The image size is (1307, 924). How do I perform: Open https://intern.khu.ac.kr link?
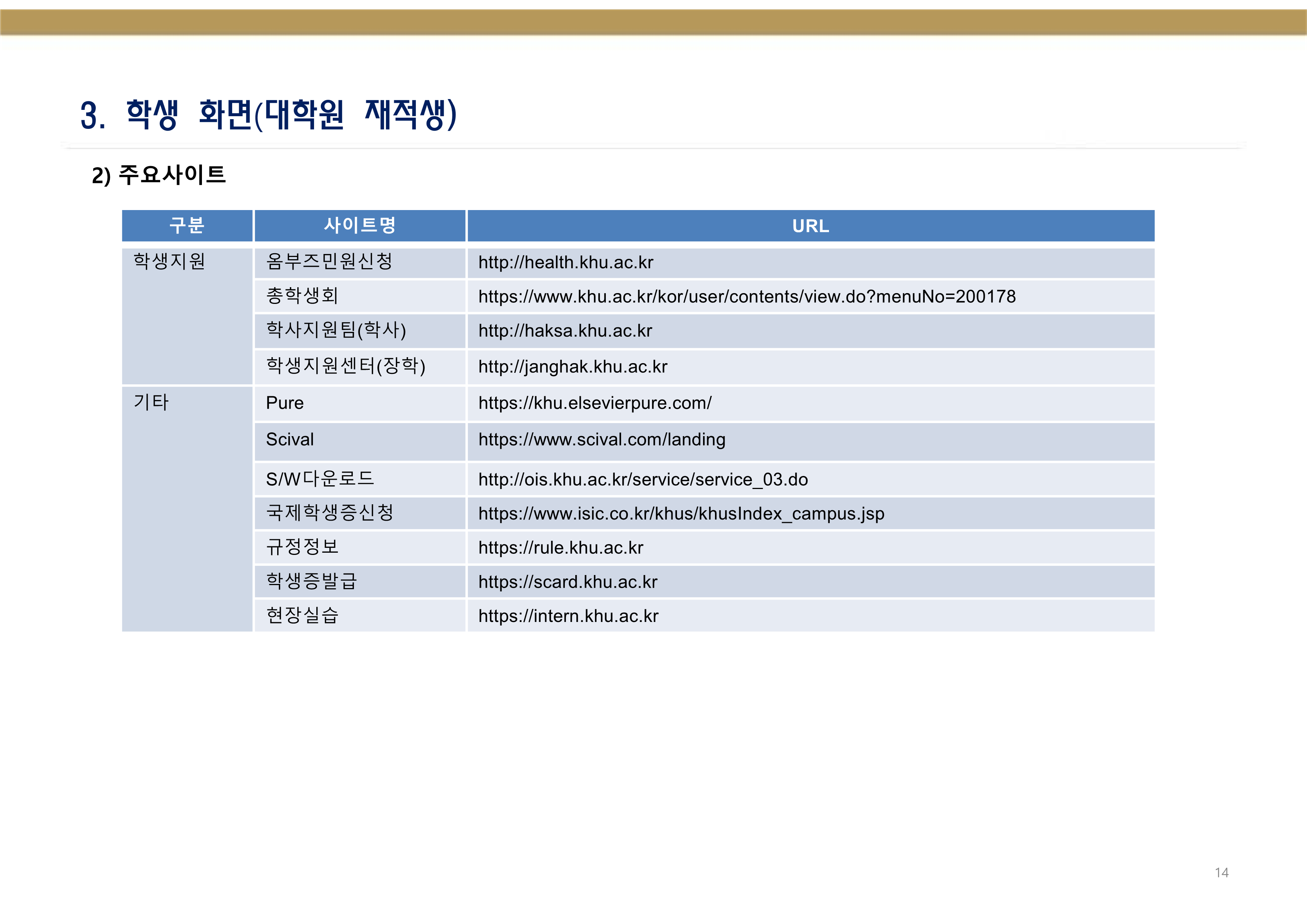pyautogui.click(x=568, y=616)
